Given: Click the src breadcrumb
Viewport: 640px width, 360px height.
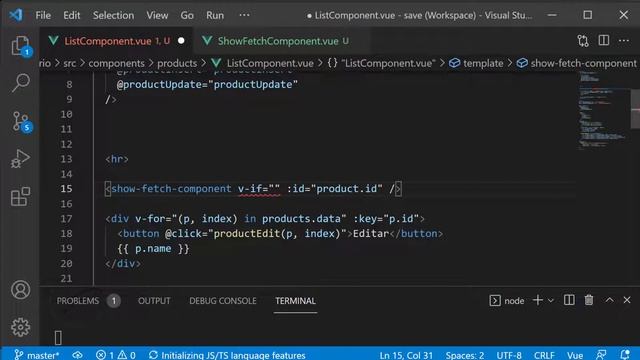Looking at the screenshot, I should 69,63.
